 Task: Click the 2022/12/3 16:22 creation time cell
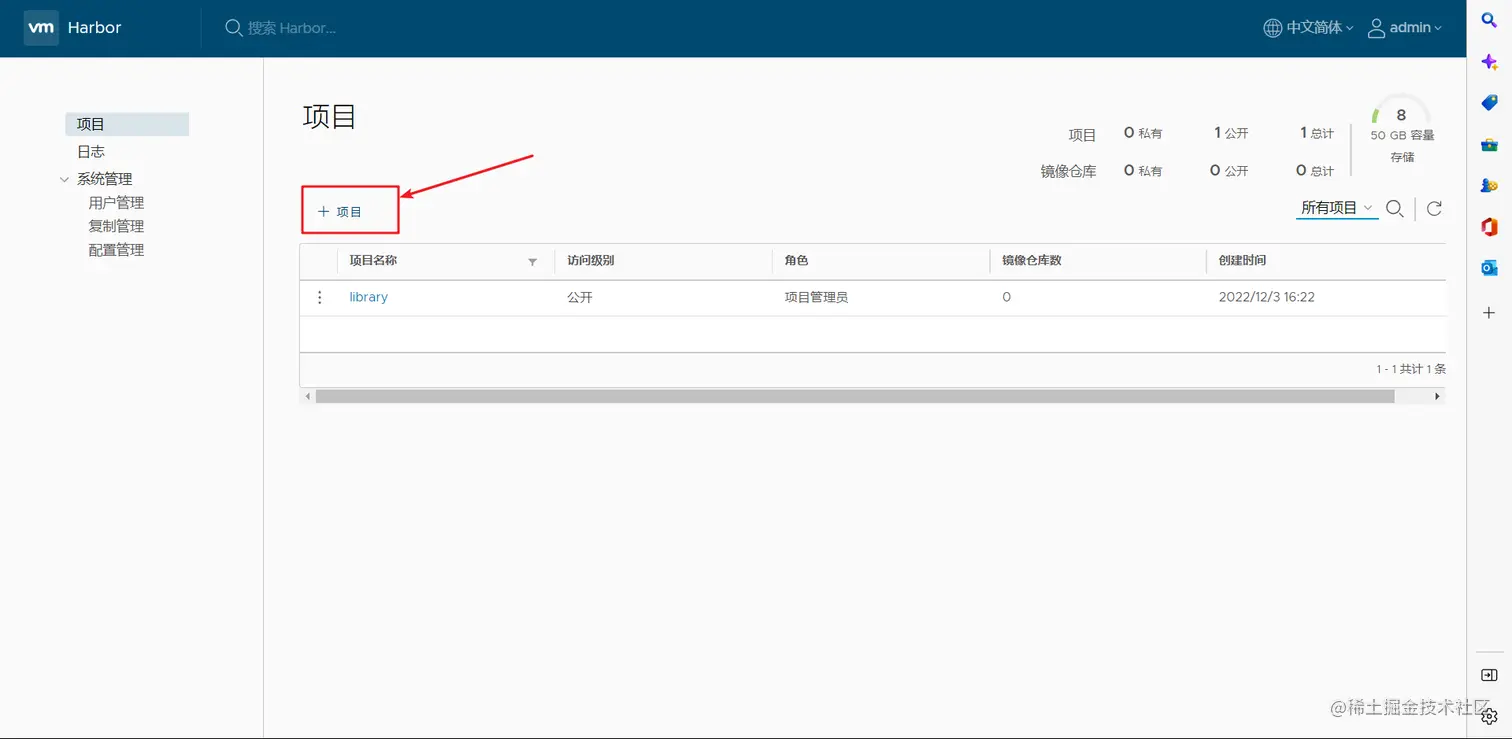tap(1267, 298)
